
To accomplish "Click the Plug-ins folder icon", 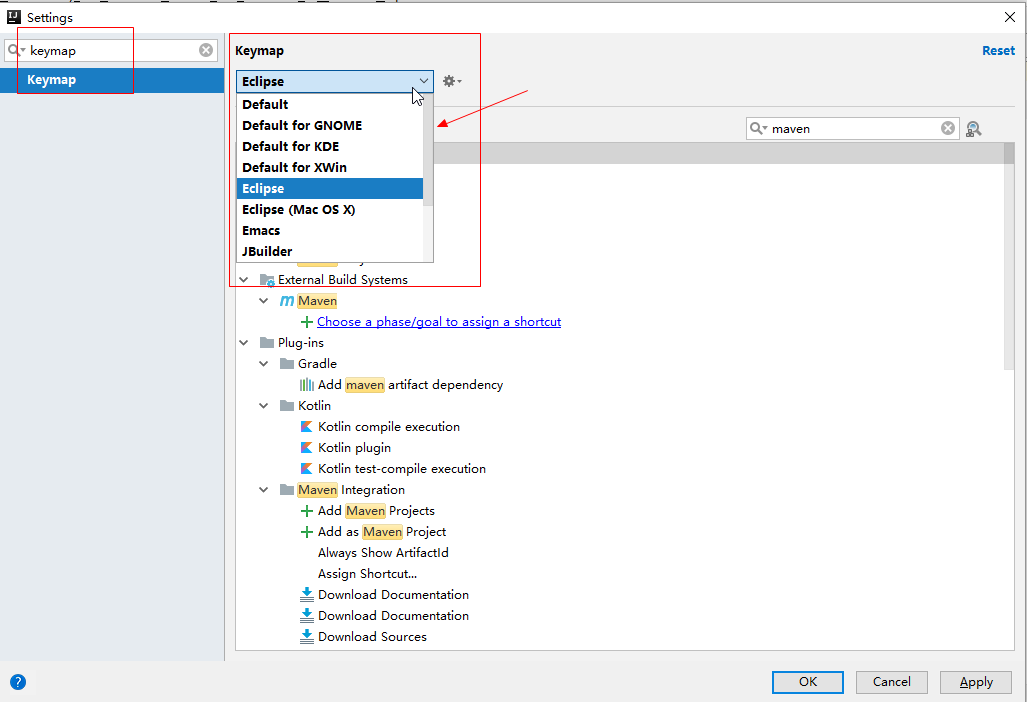I will point(267,343).
